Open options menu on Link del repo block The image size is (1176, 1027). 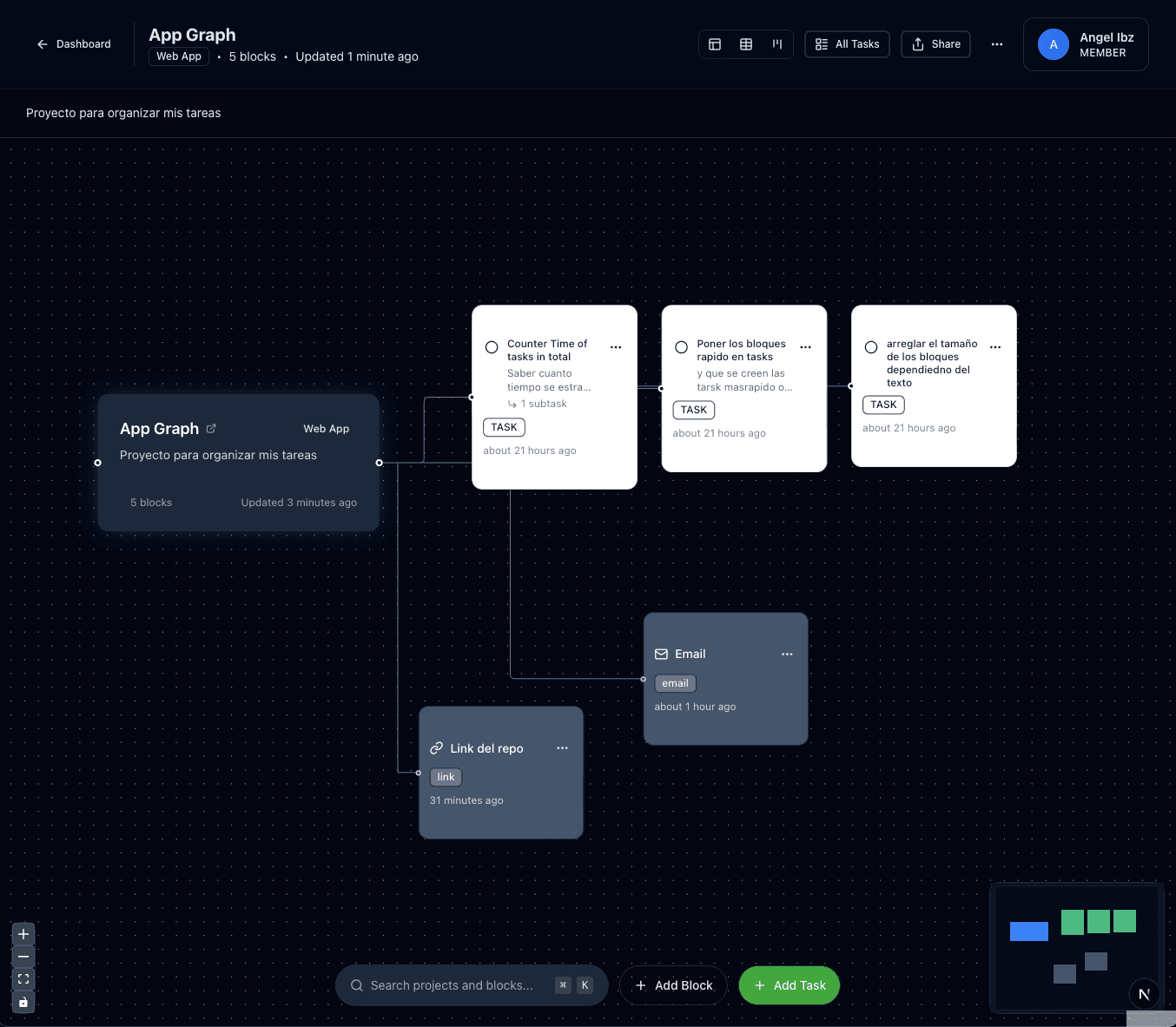pos(562,748)
